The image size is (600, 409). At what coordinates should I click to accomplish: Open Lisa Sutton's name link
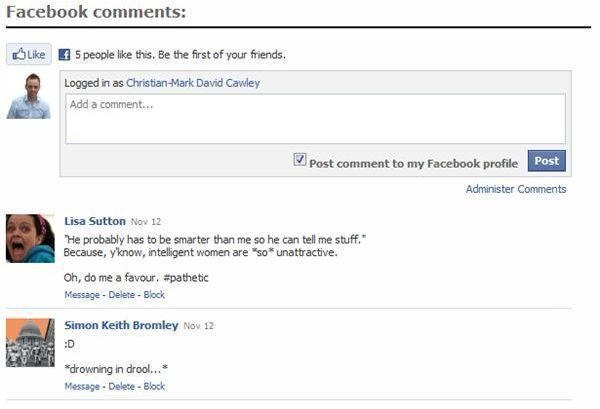pos(95,221)
